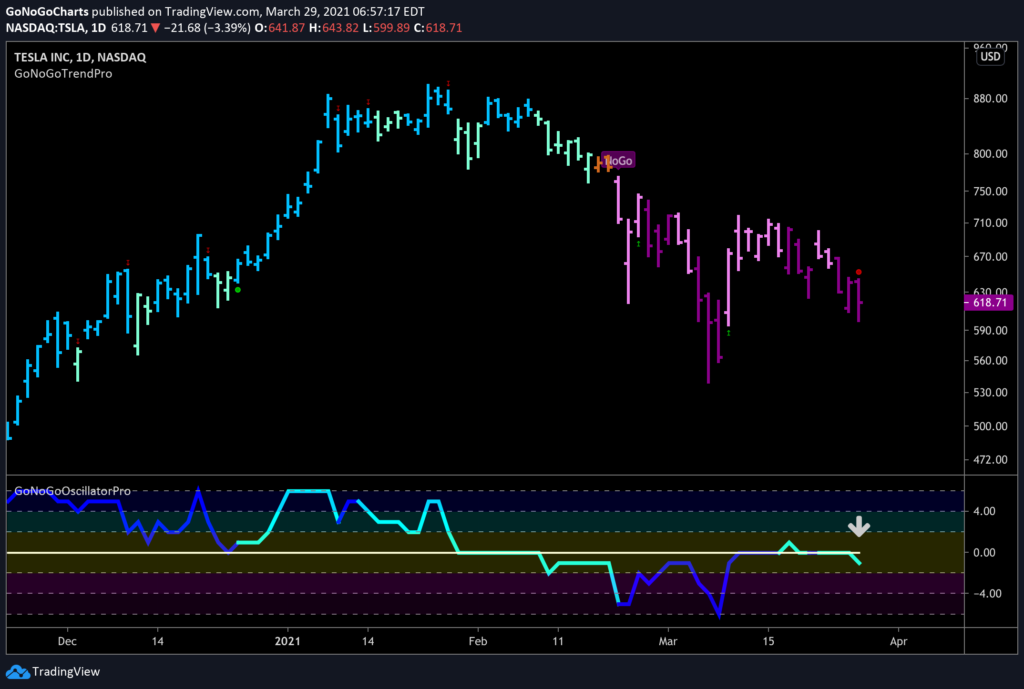The height and width of the screenshot is (689, 1024).
Task: Click the TradingView wordmark at bottom left
Action: pyautogui.click(x=66, y=671)
